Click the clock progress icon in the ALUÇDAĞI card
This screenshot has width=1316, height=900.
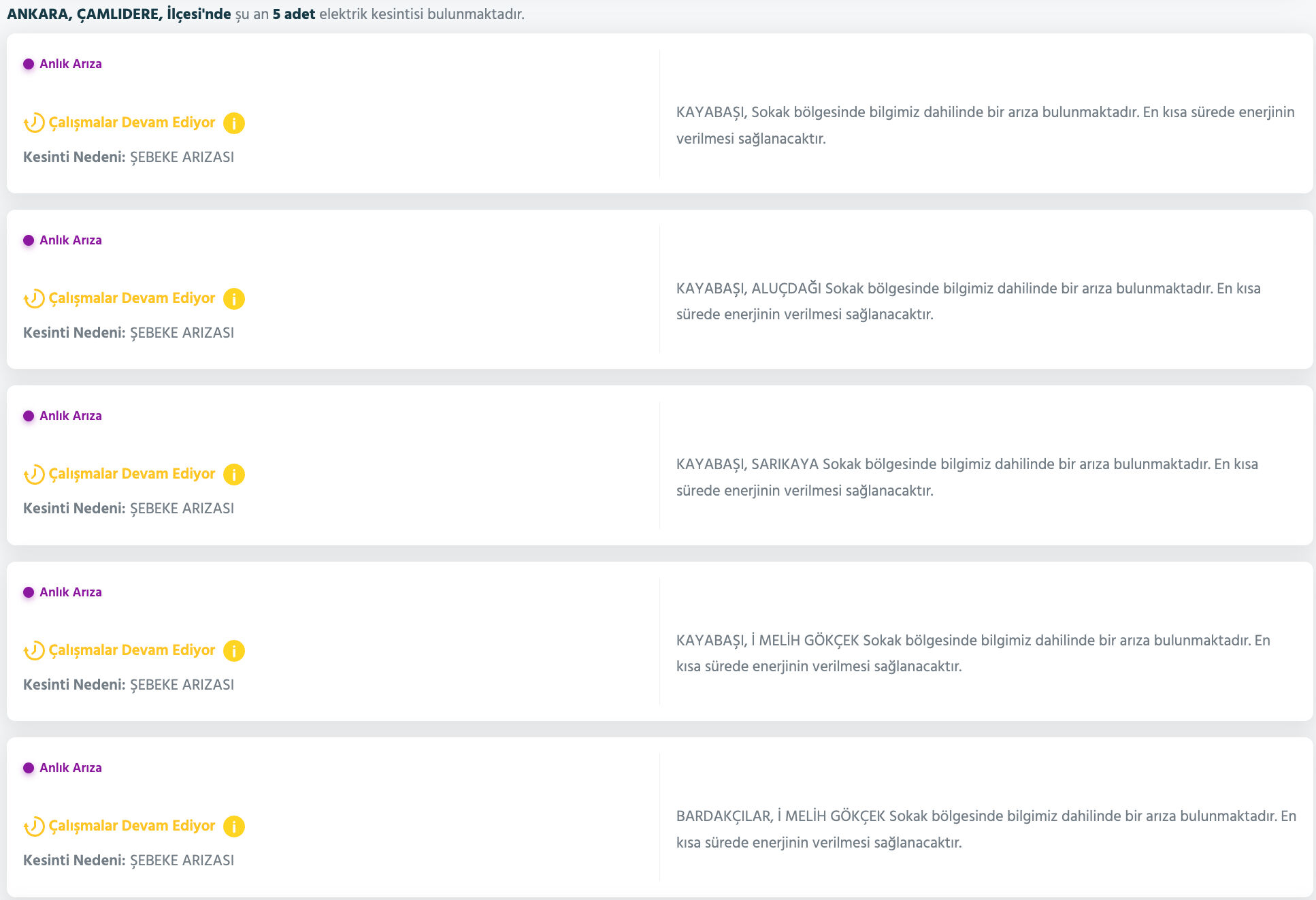(x=34, y=299)
